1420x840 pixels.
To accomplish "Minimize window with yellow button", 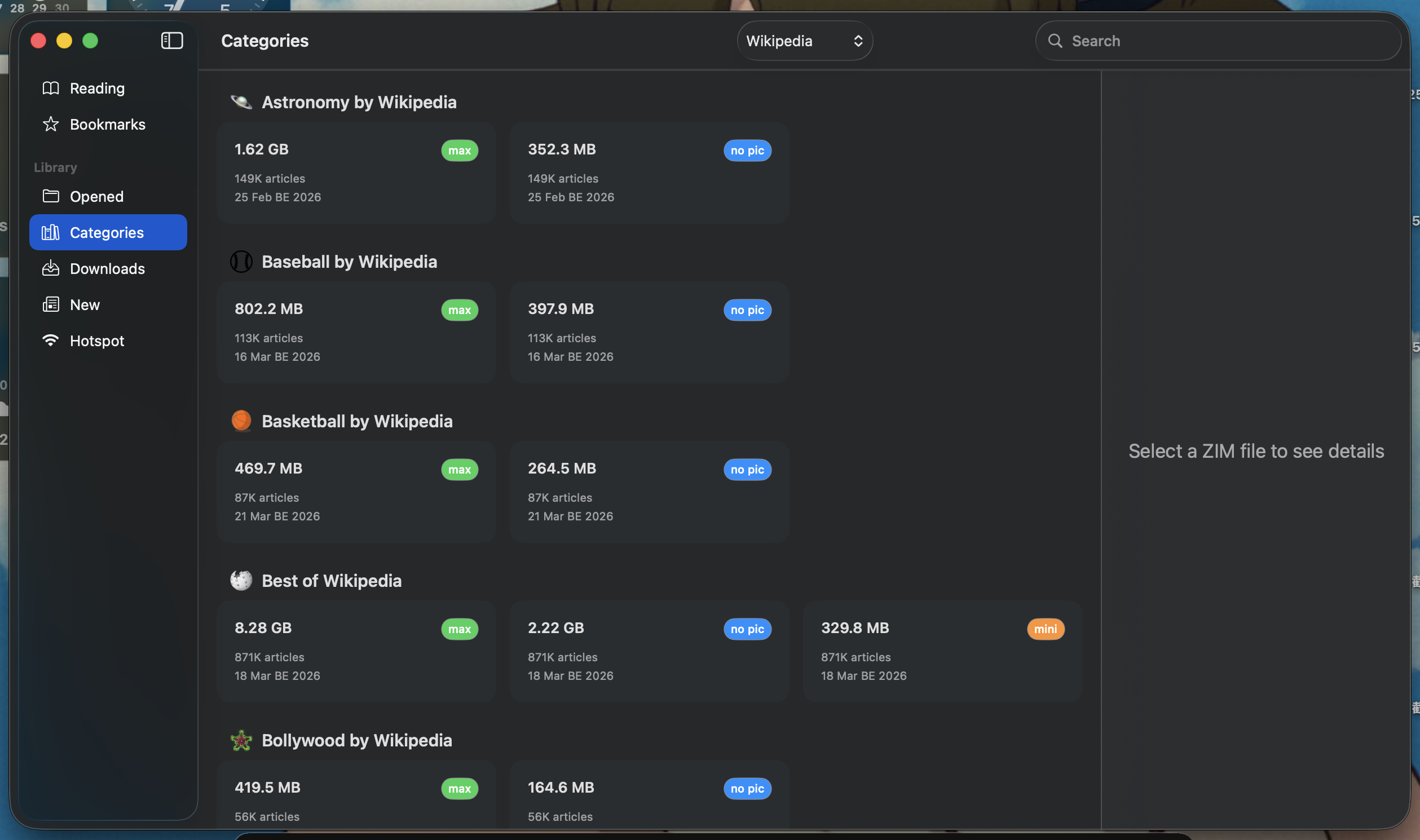I will coord(64,41).
